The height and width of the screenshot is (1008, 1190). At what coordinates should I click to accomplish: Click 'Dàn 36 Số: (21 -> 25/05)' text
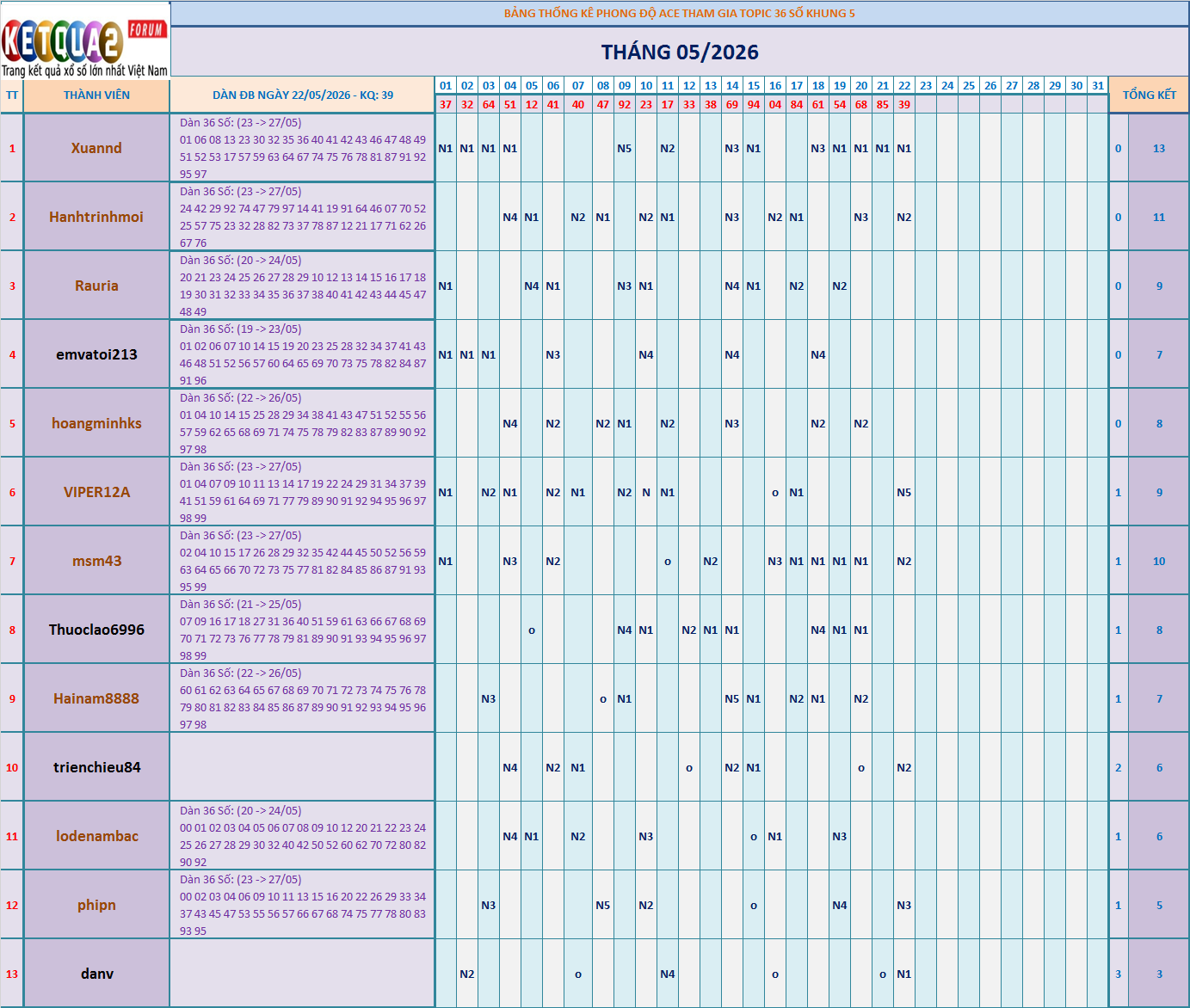(x=241, y=604)
